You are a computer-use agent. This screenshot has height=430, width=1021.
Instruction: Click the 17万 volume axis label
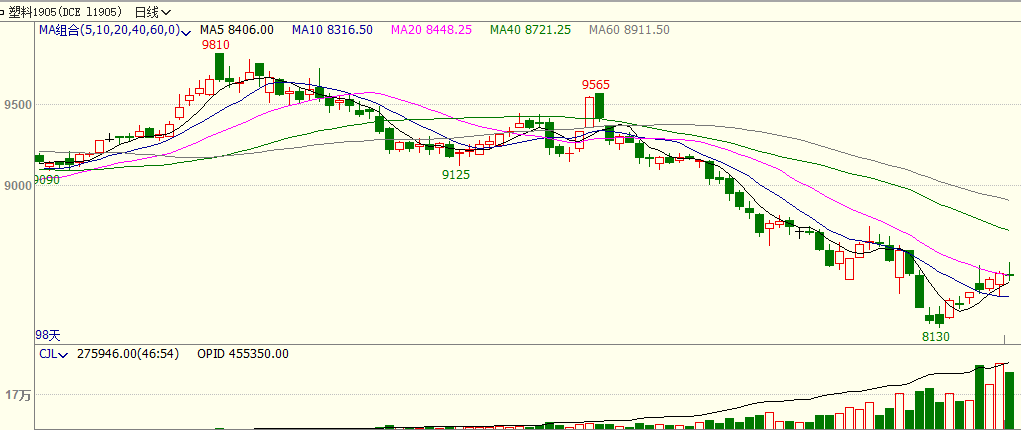pyautogui.click(x=18, y=395)
